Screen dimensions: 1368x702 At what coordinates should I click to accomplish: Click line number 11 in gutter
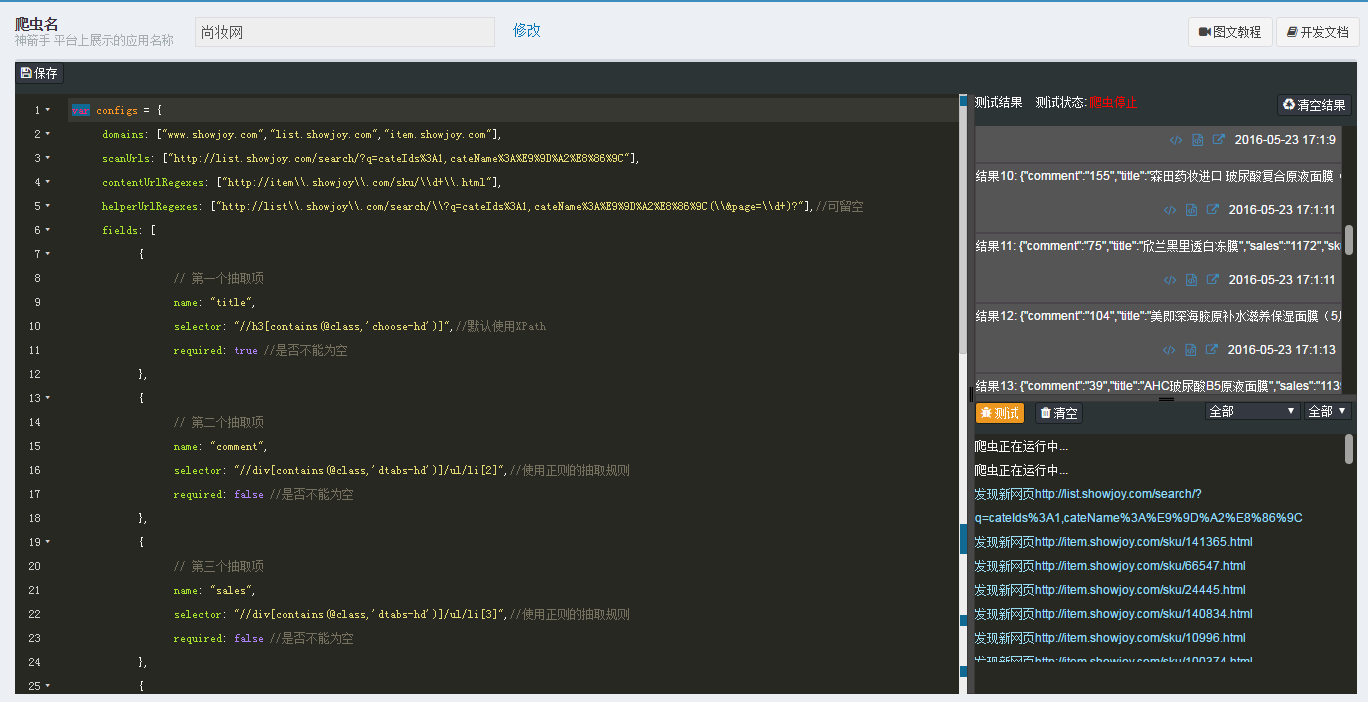(x=35, y=350)
